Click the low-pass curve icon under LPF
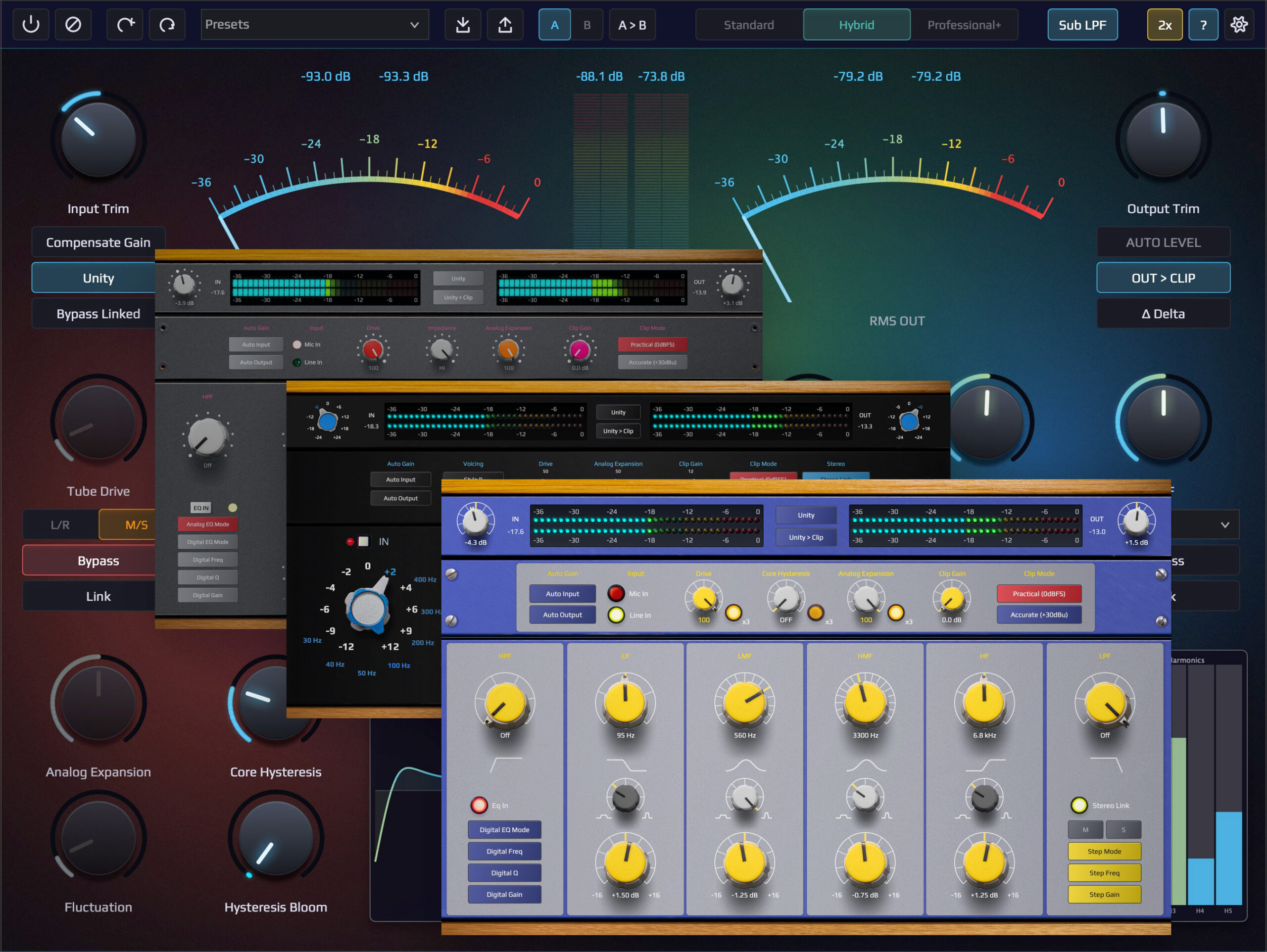The height and width of the screenshot is (952, 1267). click(1106, 764)
